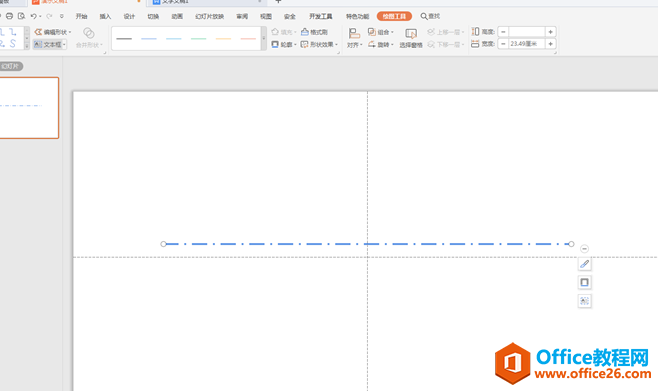Open the Fill (填充) dropdown
The width and height of the screenshot is (658, 391).
284,32
